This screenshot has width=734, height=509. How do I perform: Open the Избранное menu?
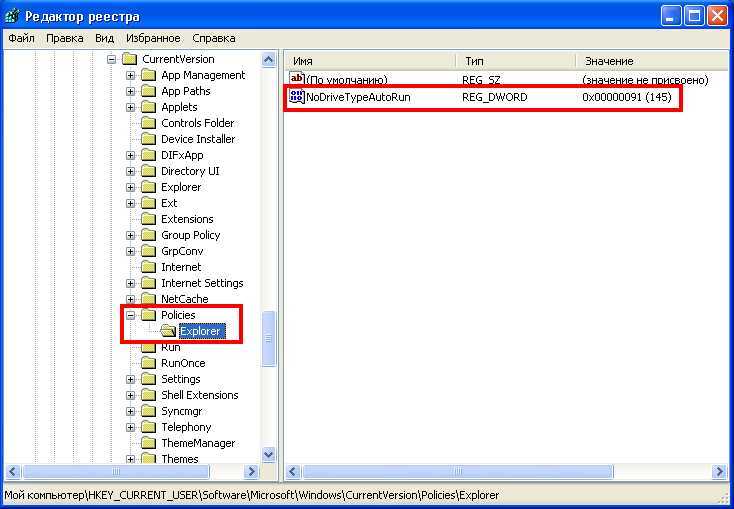[153, 38]
